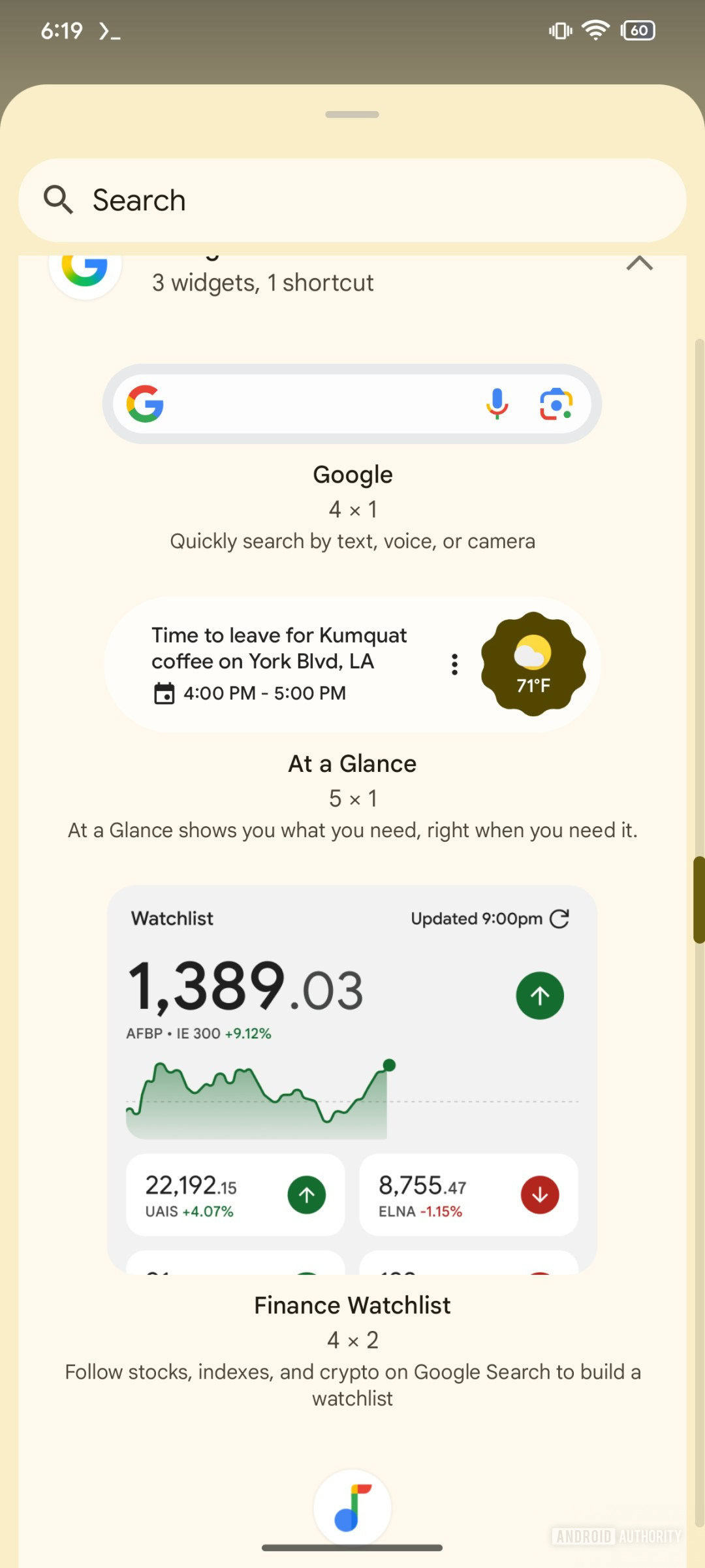Open At a Glance three-dot menu
705x1568 pixels.
(x=454, y=664)
